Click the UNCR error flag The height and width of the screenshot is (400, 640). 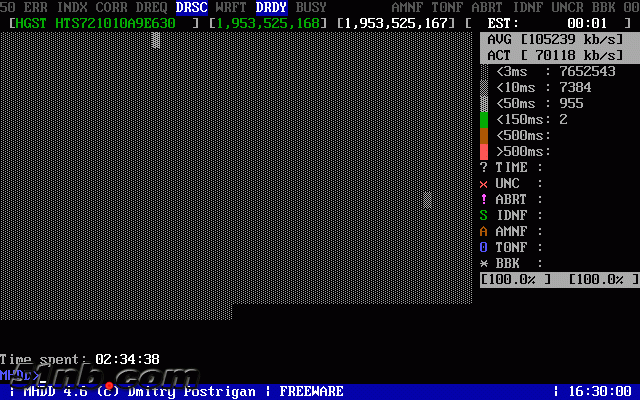tap(567, 7)
